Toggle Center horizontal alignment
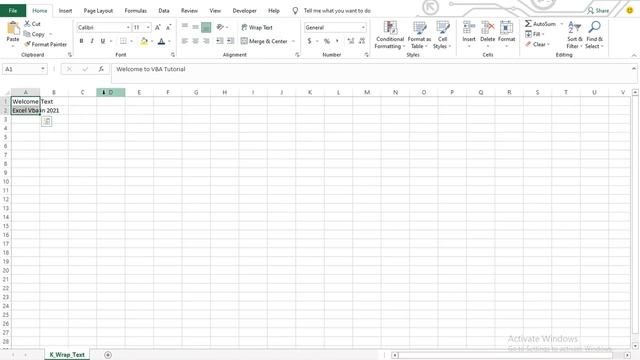 click(196, 41)
